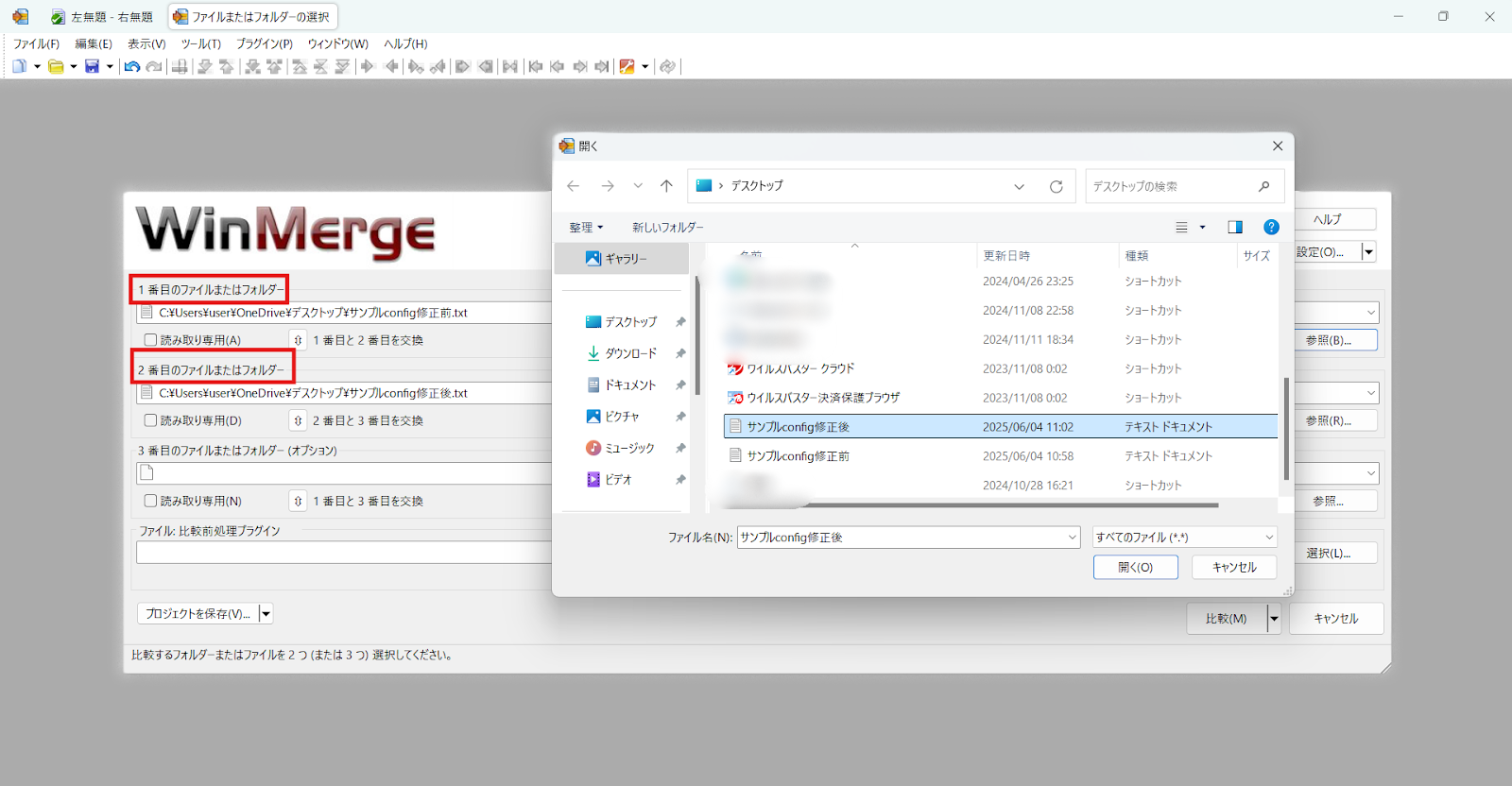Image resolution: width=1512 pixels, height=786 pixels.
Task: Open the すべてのファイル (*.*) file type dropdown
Action: coord(1184,538)
